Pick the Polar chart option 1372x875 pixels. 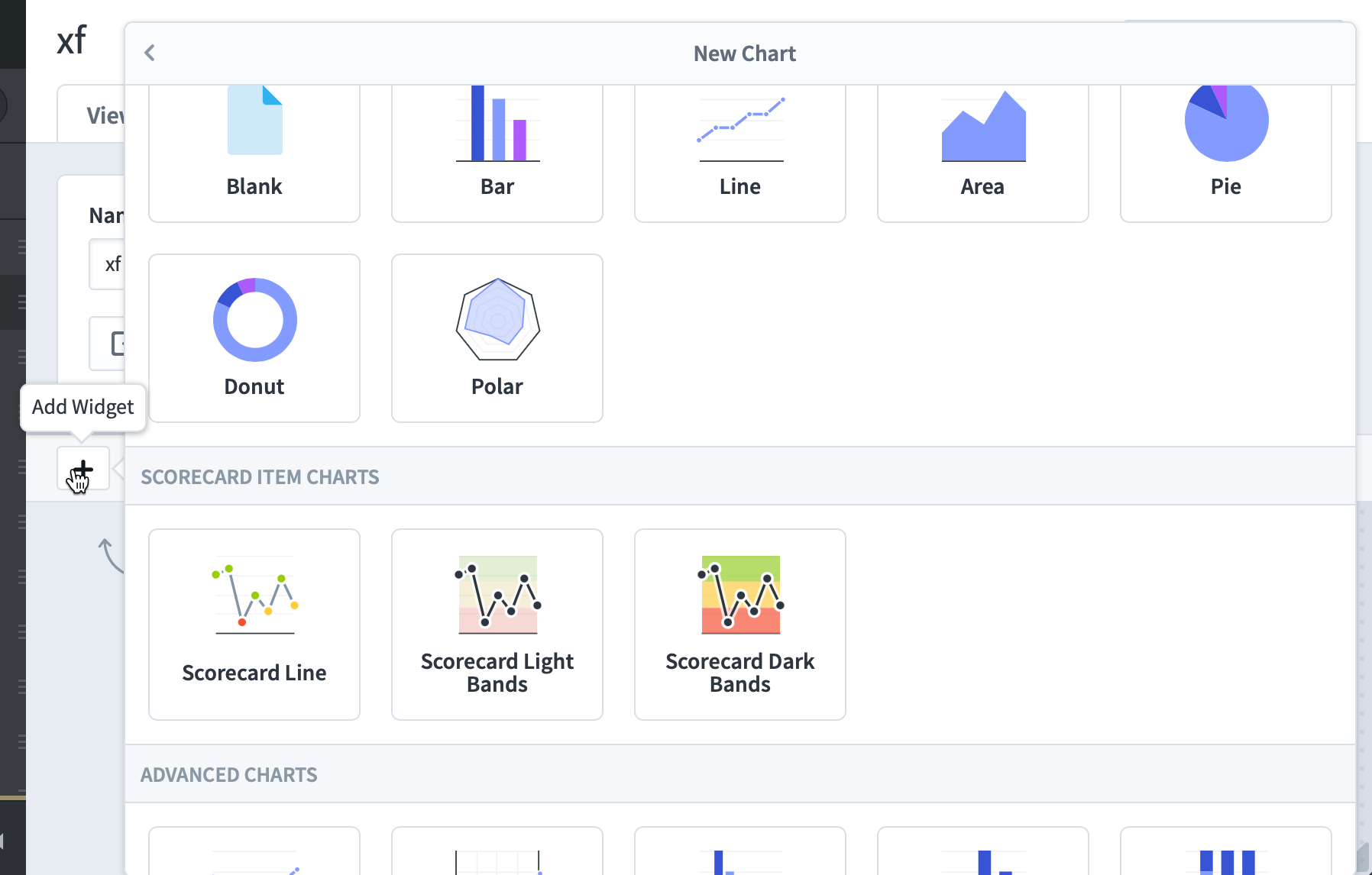click(497, 338)
